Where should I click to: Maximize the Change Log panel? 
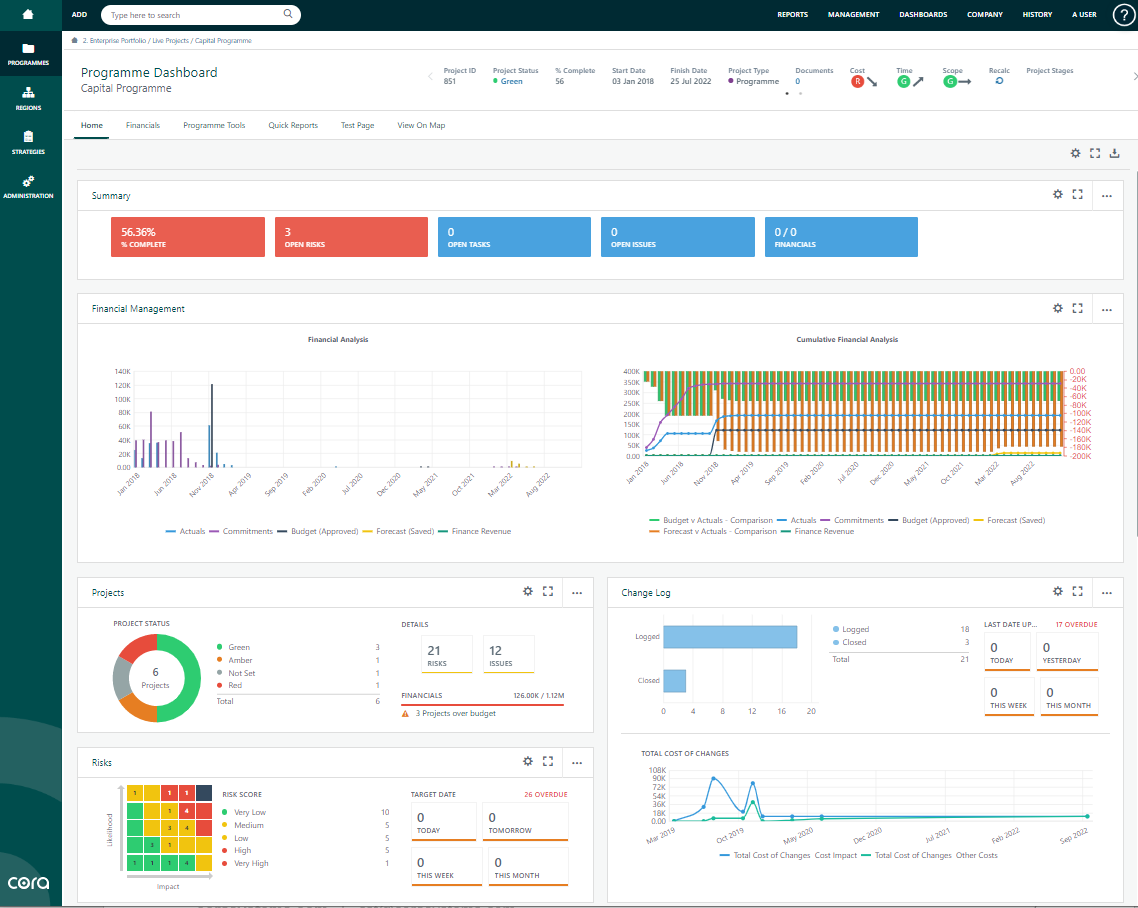(1078, 592)
